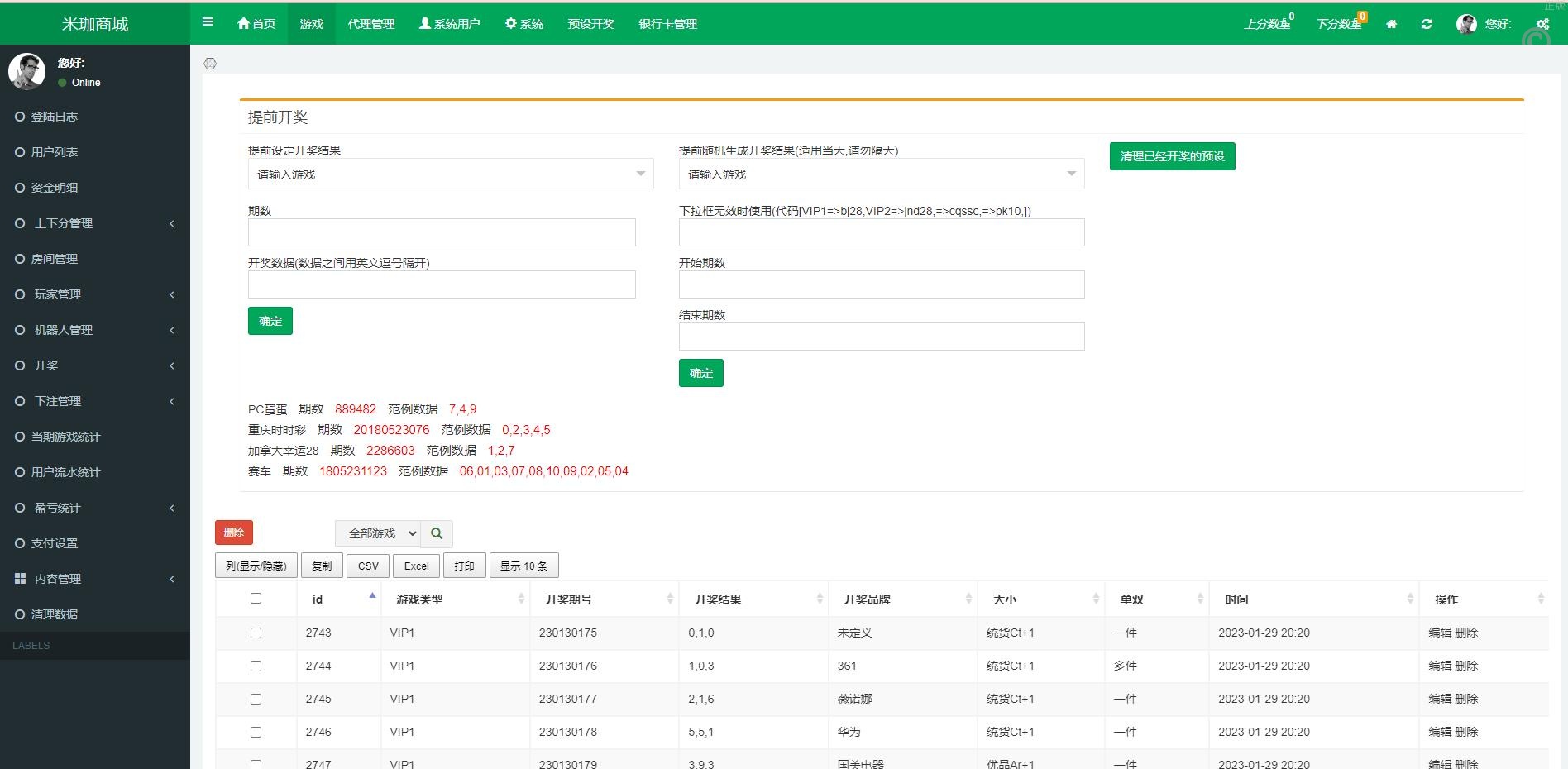
Task: Open the settings gears icon at top right
Action: click(1542, 24)
